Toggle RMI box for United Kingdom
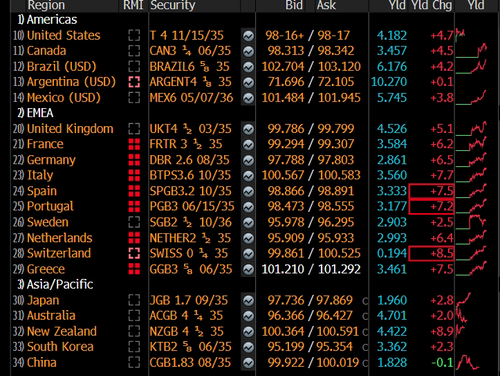Screen dimensions: 500x376 pyautogui.click(x=134, y=129)
